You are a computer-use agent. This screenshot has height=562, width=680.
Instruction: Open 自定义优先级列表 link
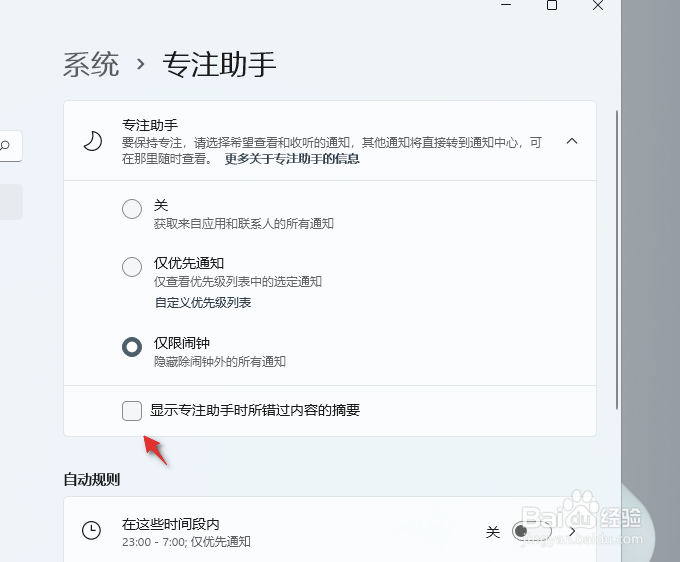pyautogui.click(x=202, y=302)
